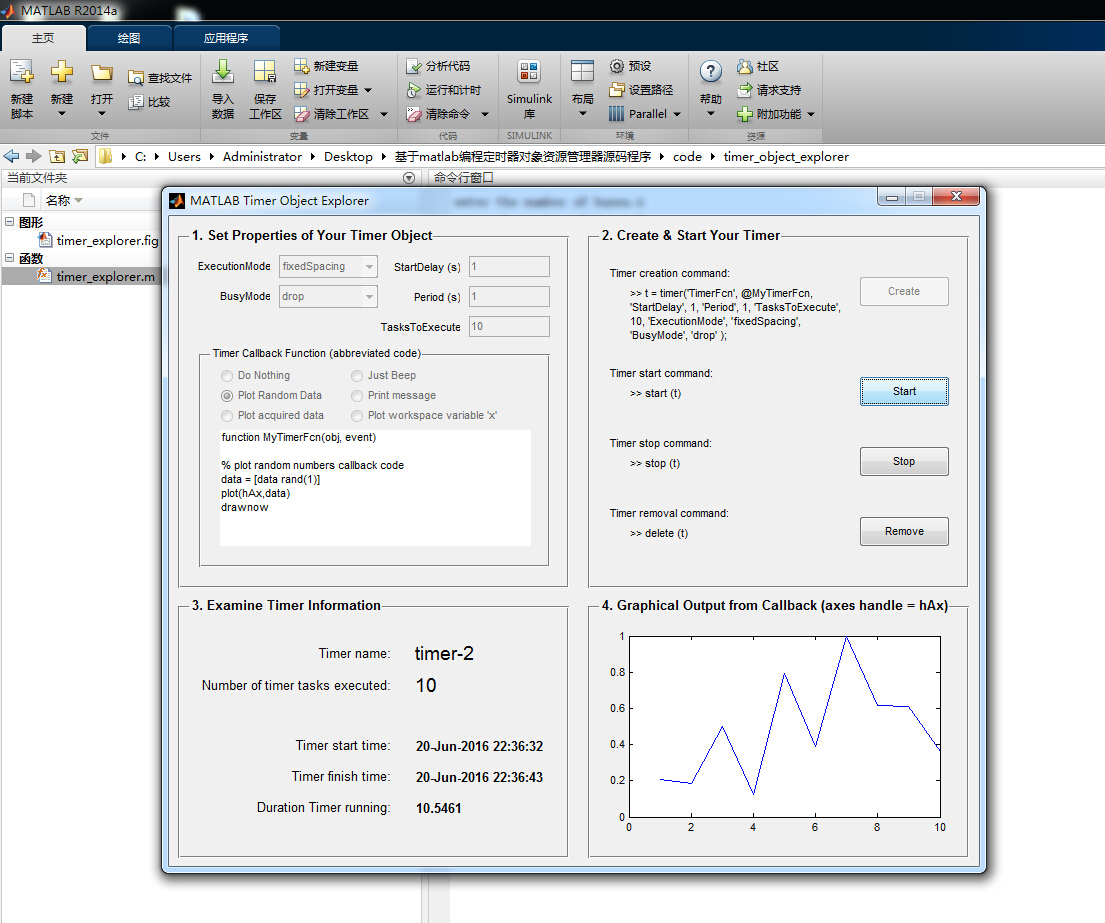Switch to the 主页 (Home) tab
Screen dimensions: 1105x923
pyautogui.click(x=43, y=38)
